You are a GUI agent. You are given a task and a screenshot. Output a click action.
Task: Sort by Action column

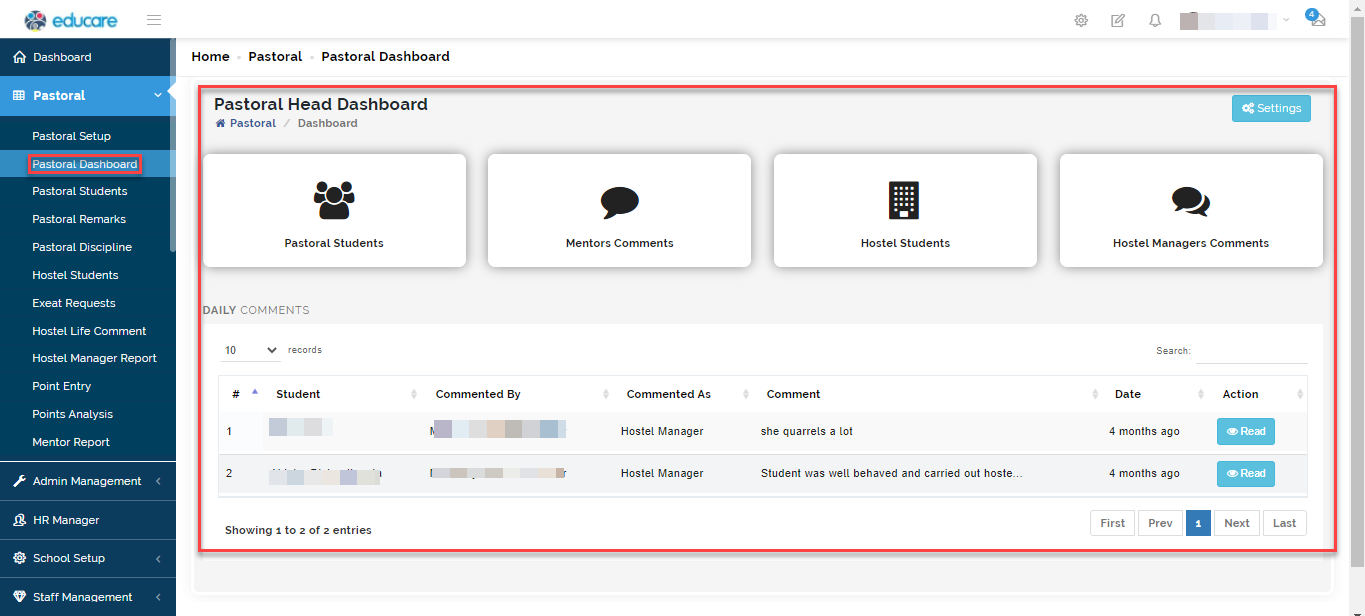point(1260,394)
